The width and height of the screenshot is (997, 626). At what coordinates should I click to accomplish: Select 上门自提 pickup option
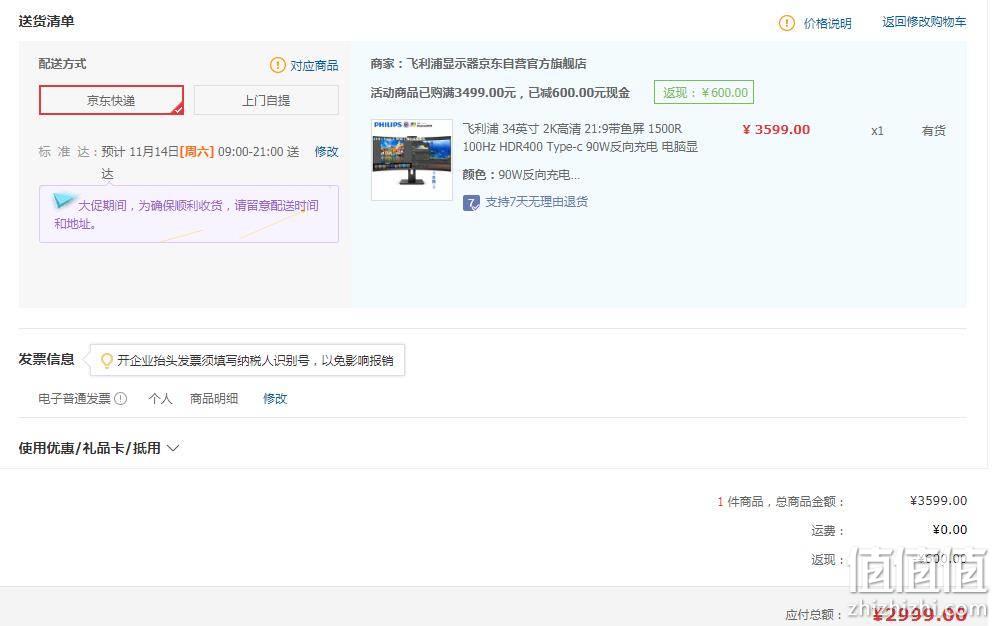266,100
